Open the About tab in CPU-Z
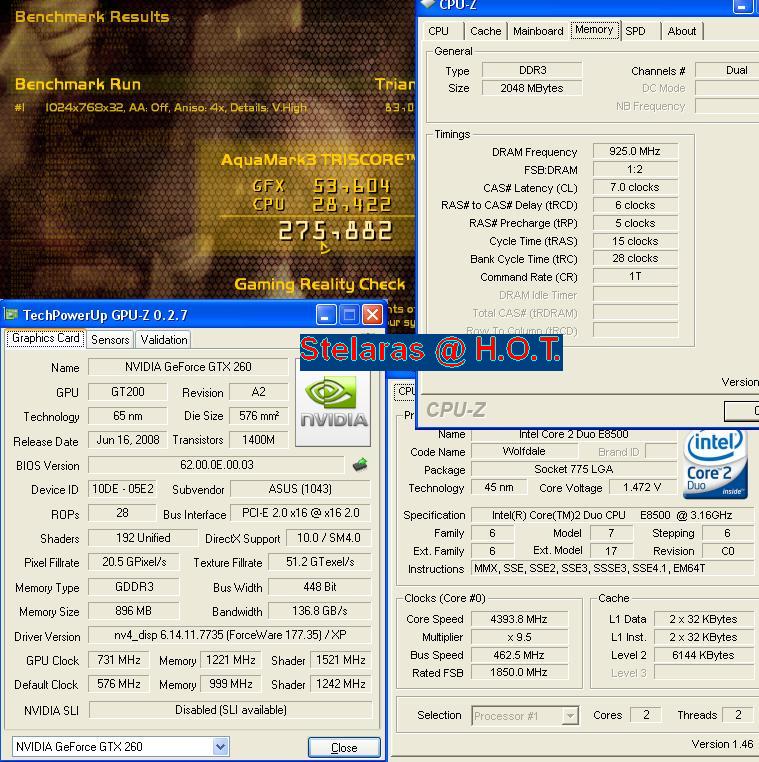This screenshot has height=762, width=759. coord(682,31)
